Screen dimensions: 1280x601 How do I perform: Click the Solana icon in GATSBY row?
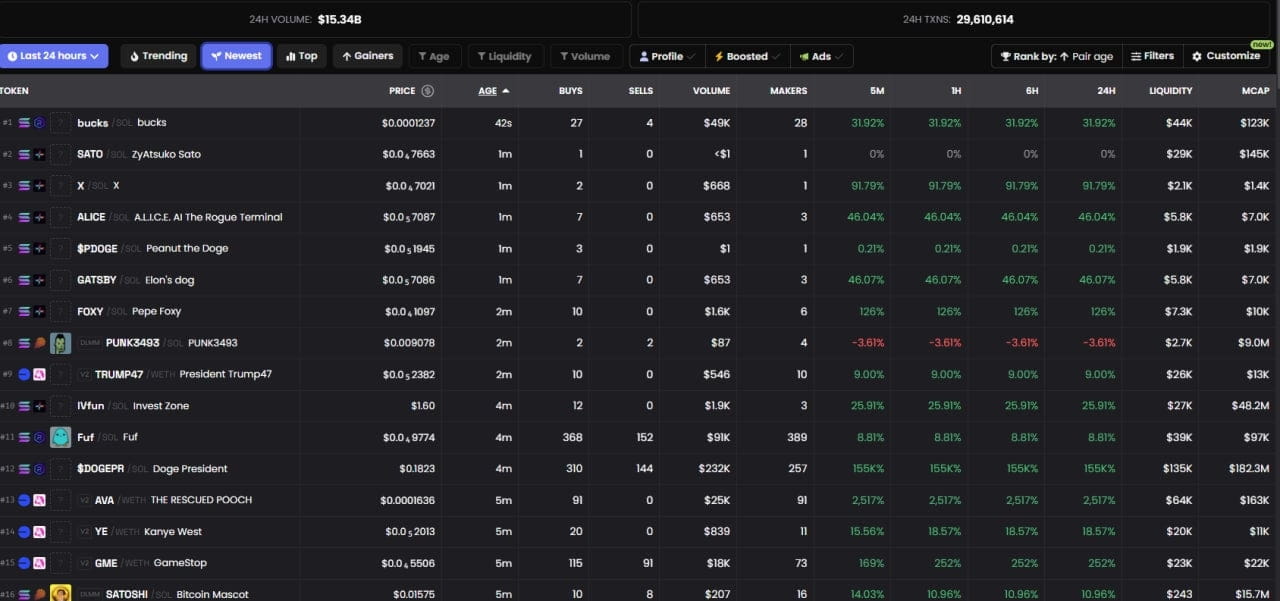point(25,280)
